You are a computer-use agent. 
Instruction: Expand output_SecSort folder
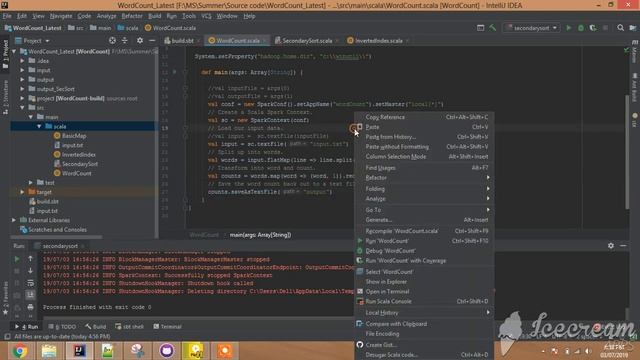(x=22, y=89)
